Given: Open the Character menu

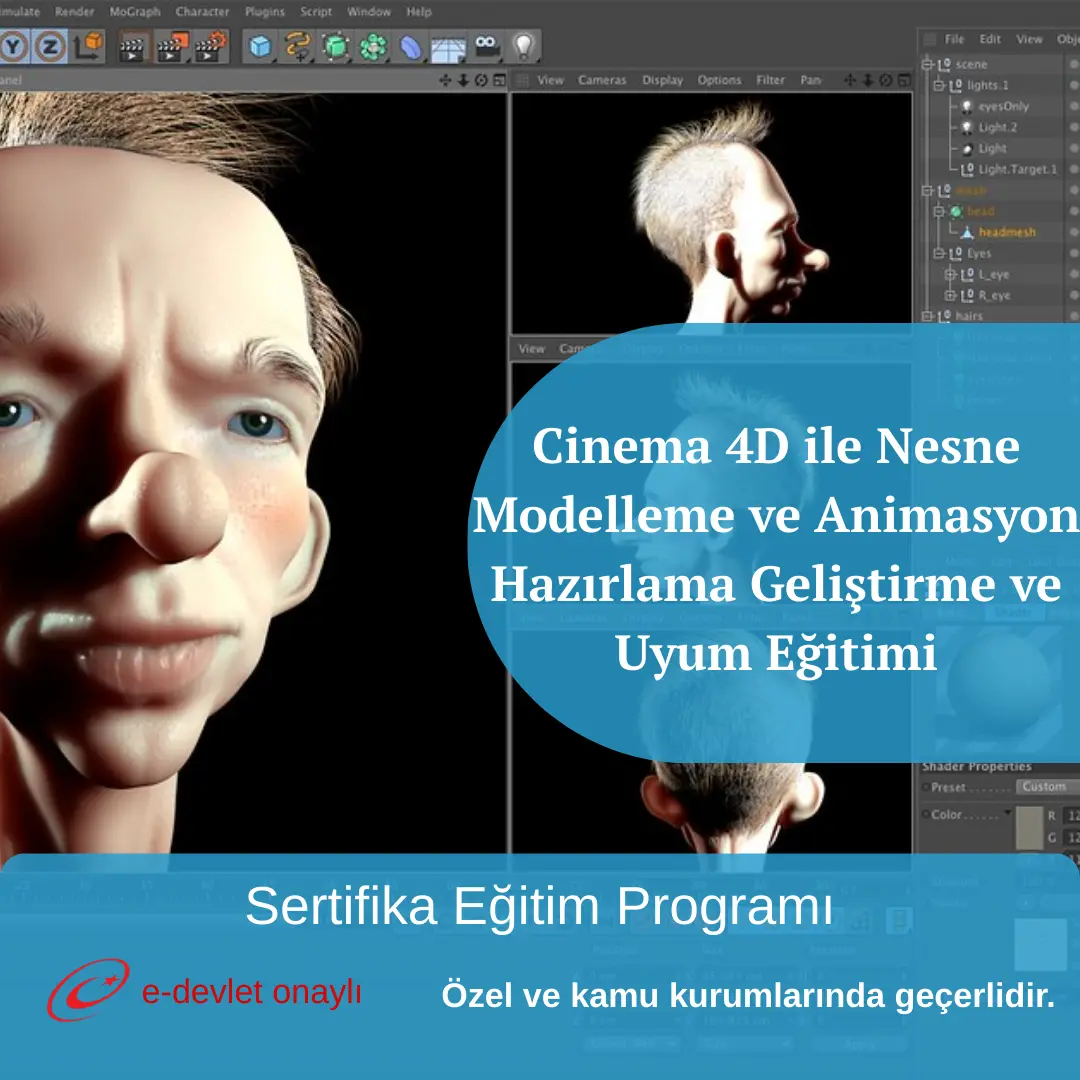Looking at the screenshot, I should tap(202, 12).
